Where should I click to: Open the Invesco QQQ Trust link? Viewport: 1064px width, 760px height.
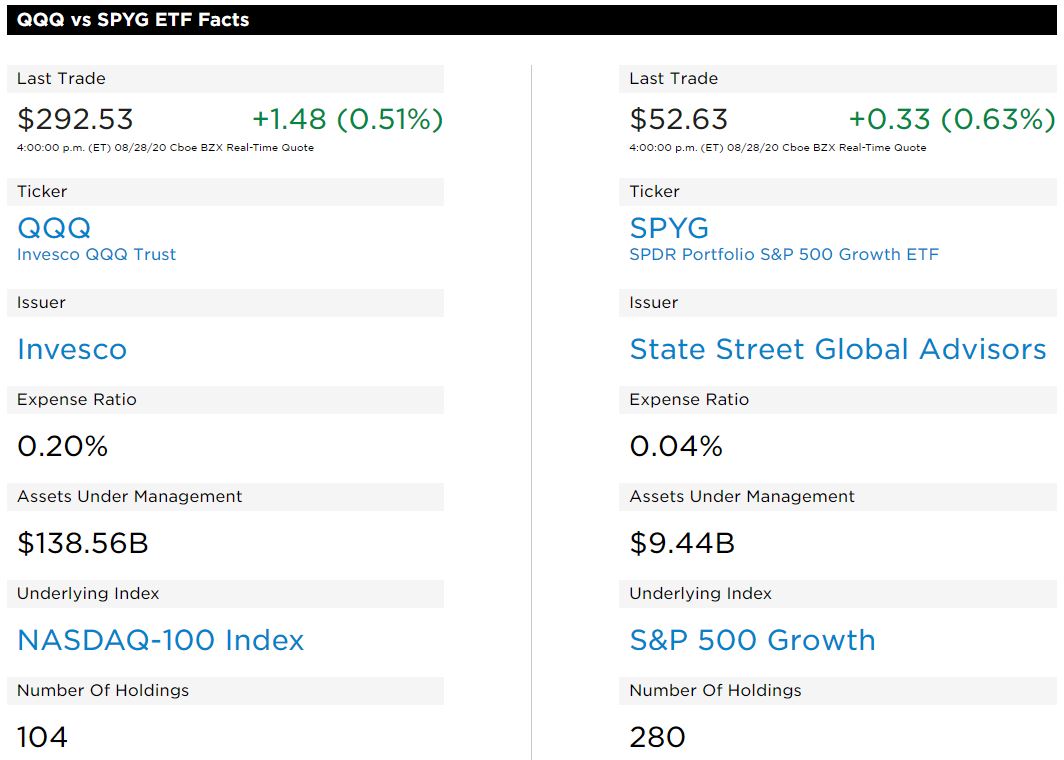(96, 254)
